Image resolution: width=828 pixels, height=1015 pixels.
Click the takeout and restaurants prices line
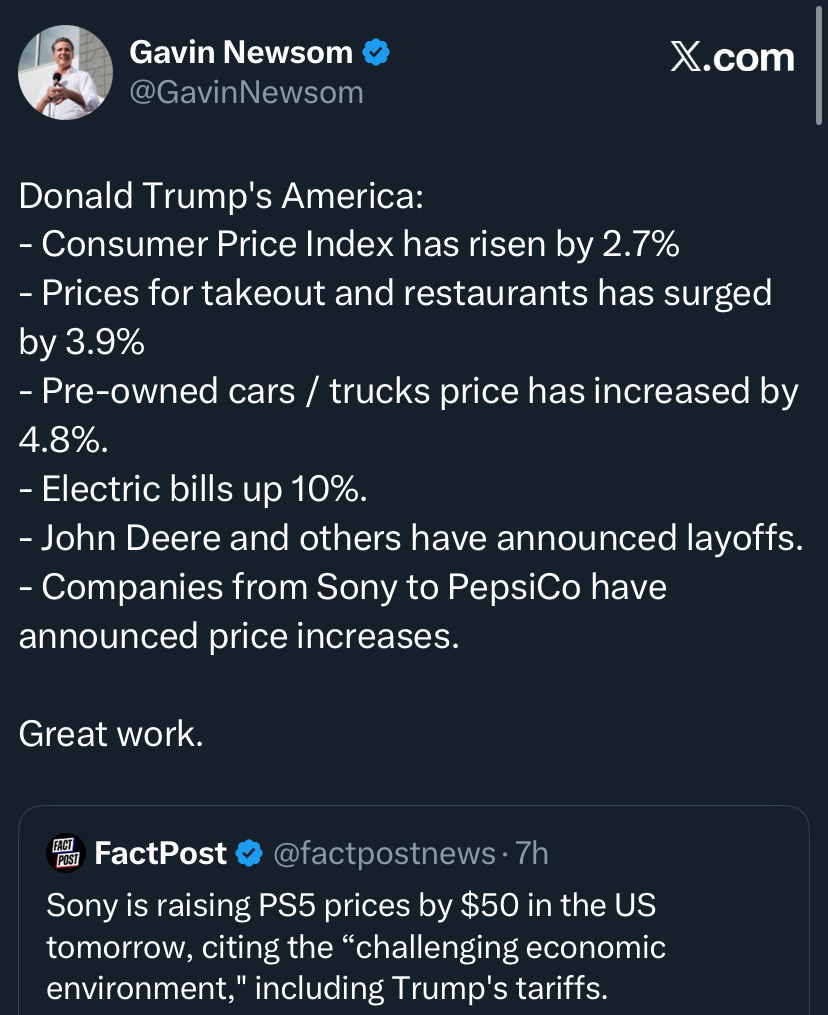[396, 294]
